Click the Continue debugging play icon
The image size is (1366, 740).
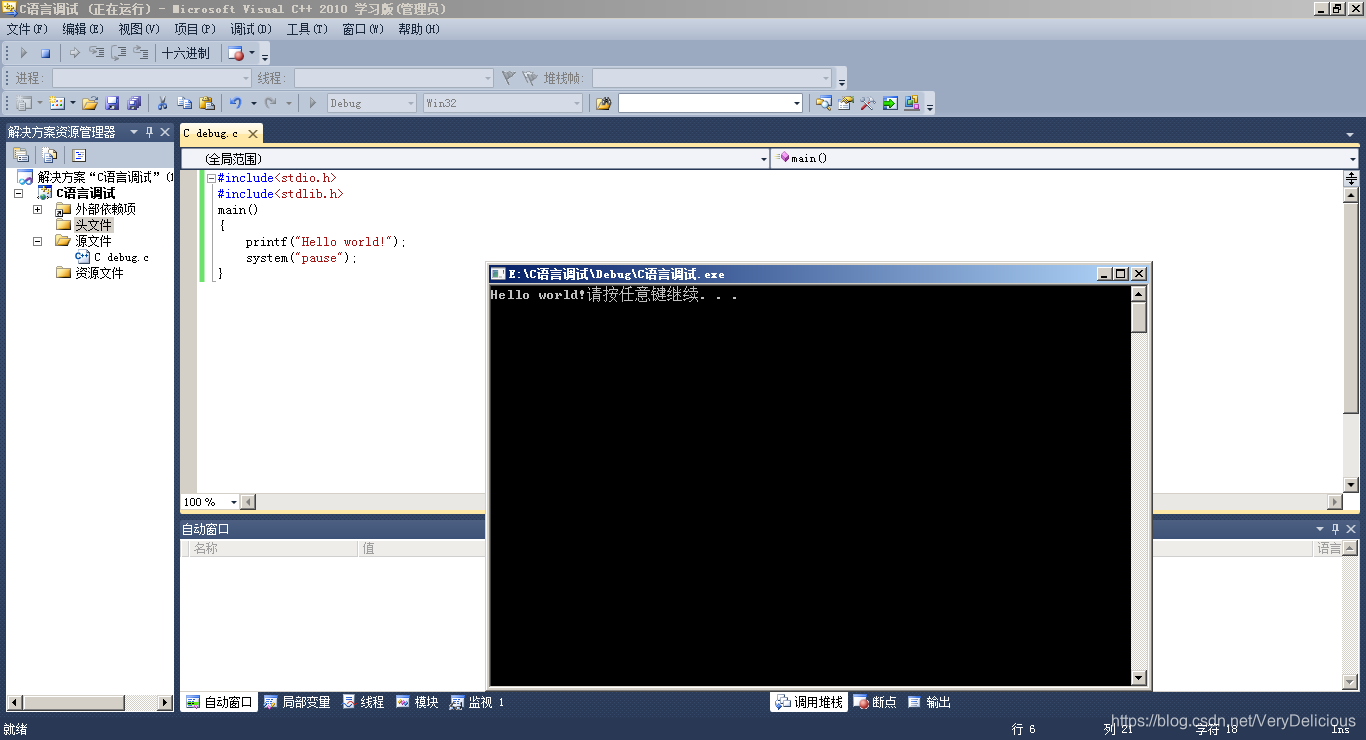point(24,53)
